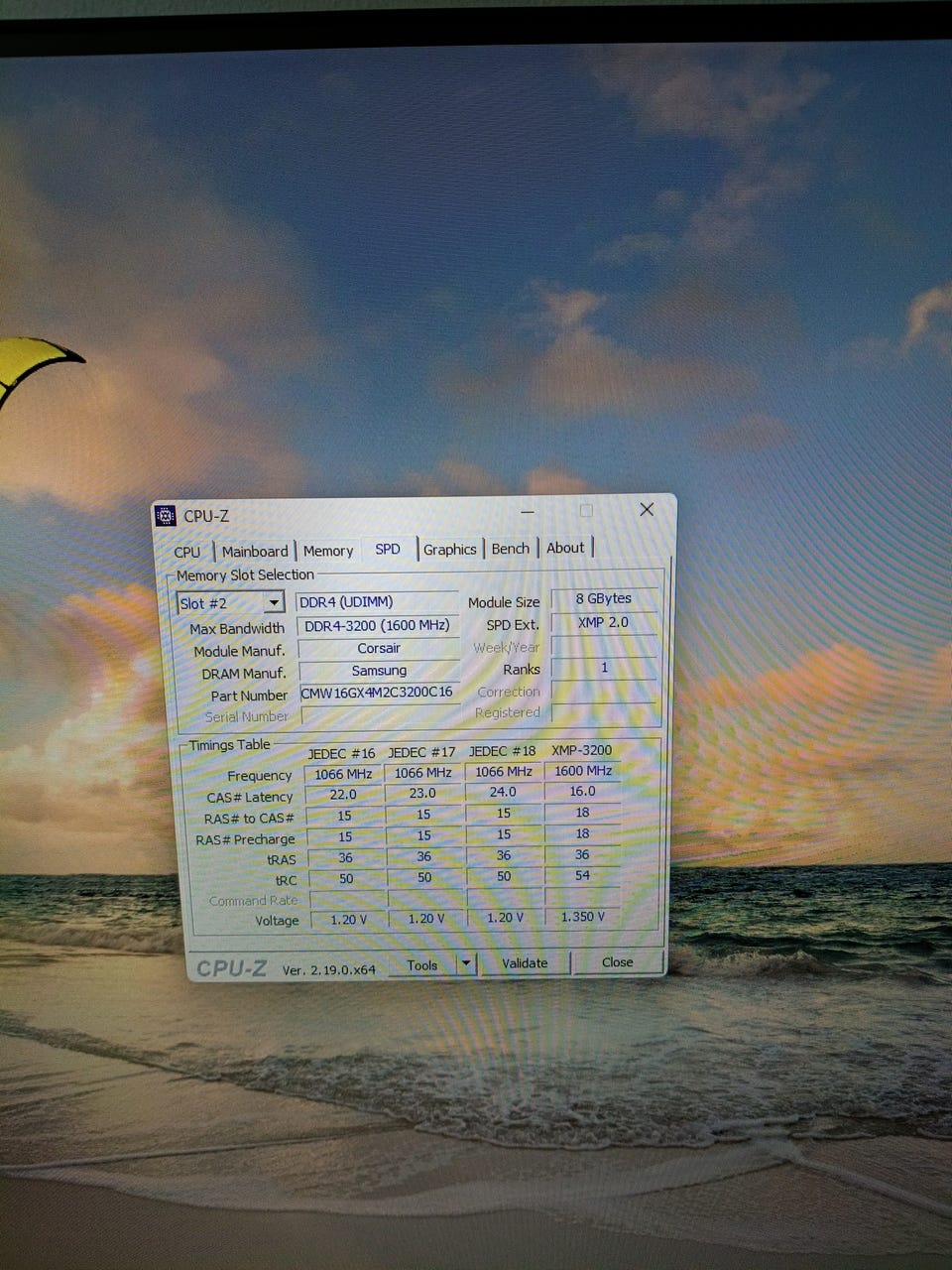Click the version text Ver. 2.19.0.x64
This screenshot has width=952, height=1270.
pyautogui.click(x=329, y=970)
